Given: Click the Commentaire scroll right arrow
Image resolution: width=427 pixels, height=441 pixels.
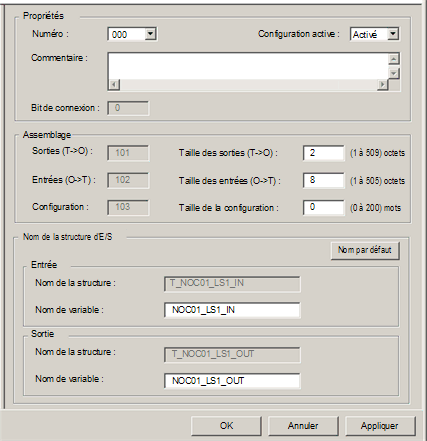Looking at the screenshot, I should pyautogui.click(x=383, y=85).
